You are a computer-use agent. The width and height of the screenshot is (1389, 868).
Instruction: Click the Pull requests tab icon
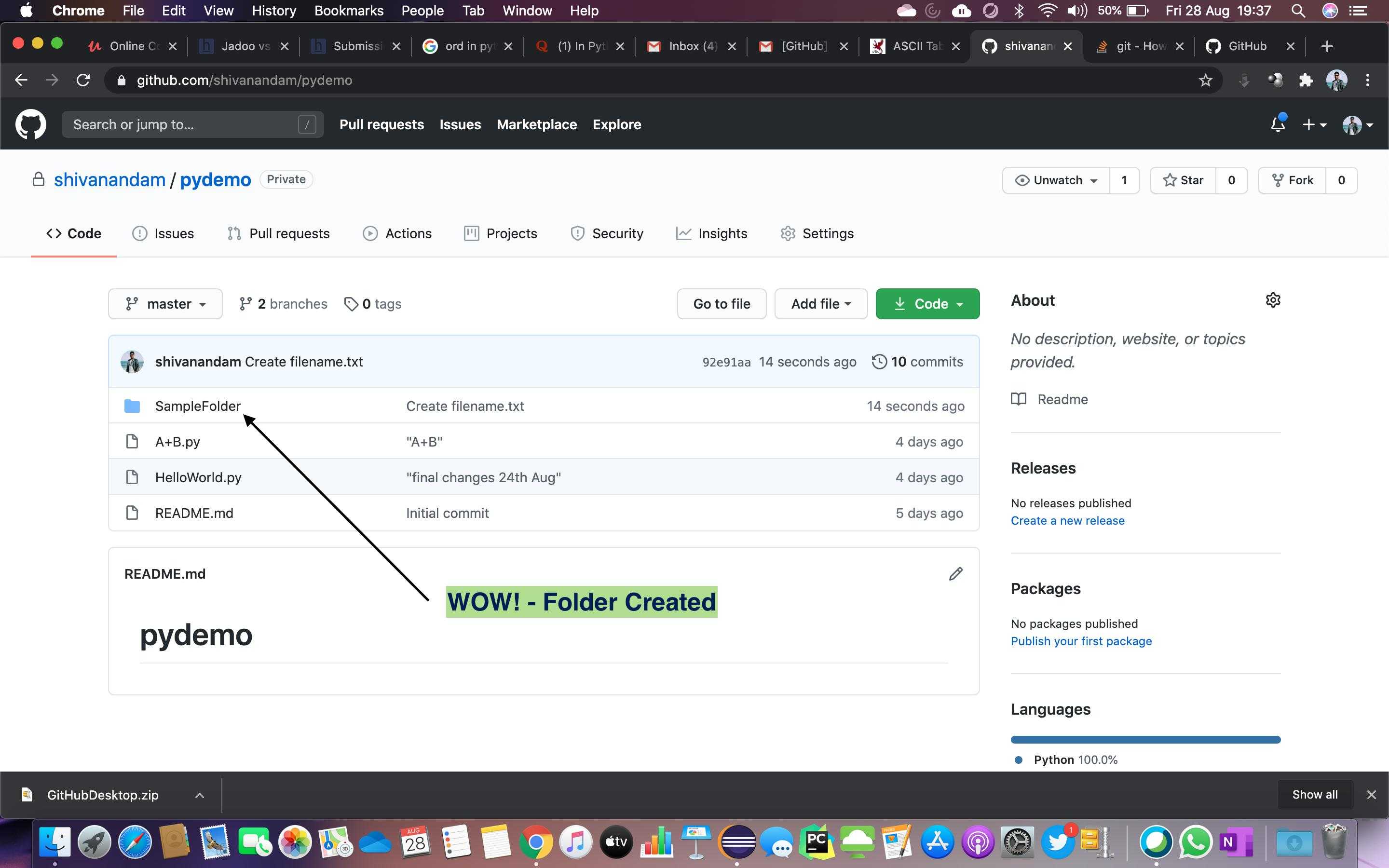pos(232,233)
